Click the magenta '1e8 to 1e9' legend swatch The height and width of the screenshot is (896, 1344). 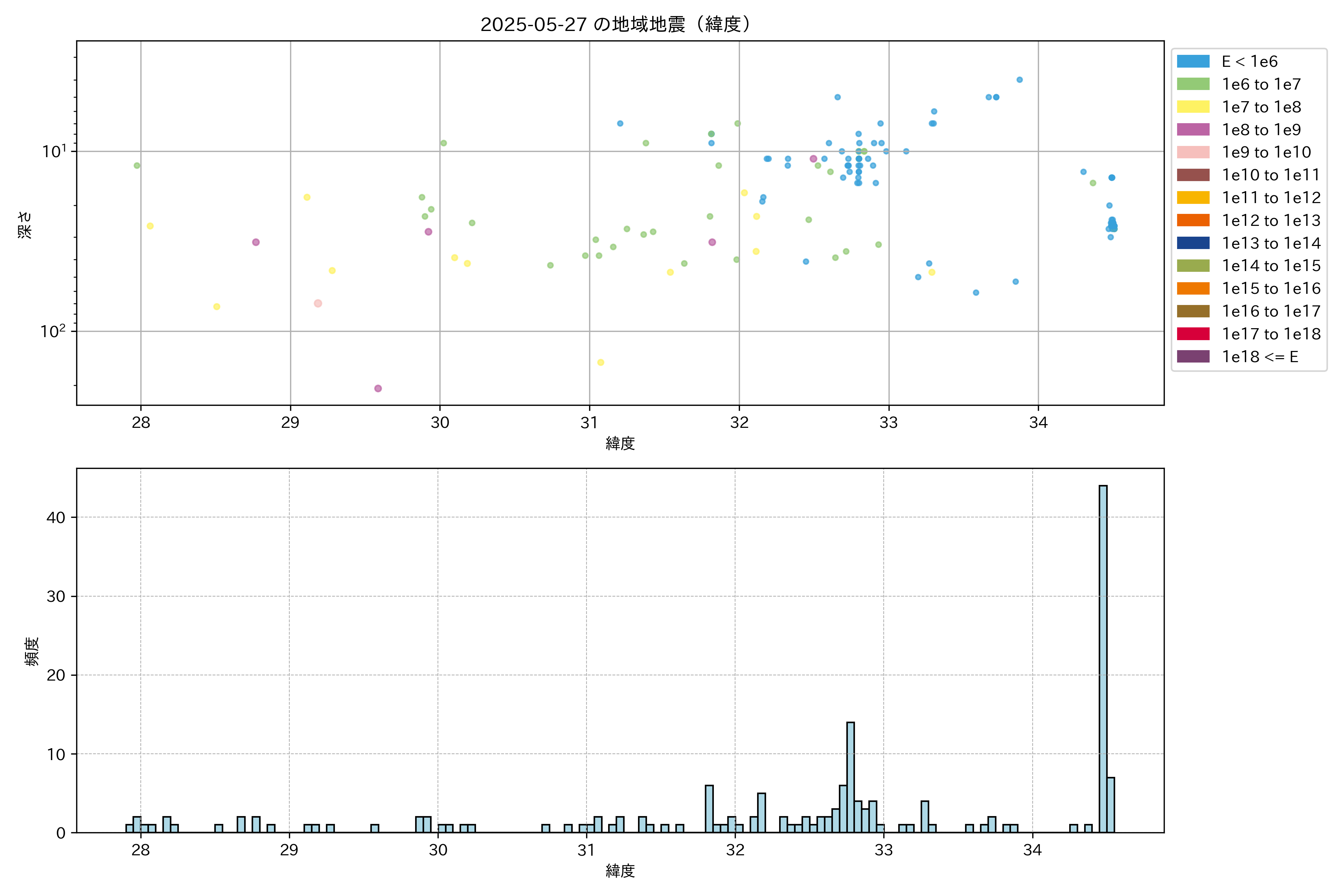(1192, 130)
